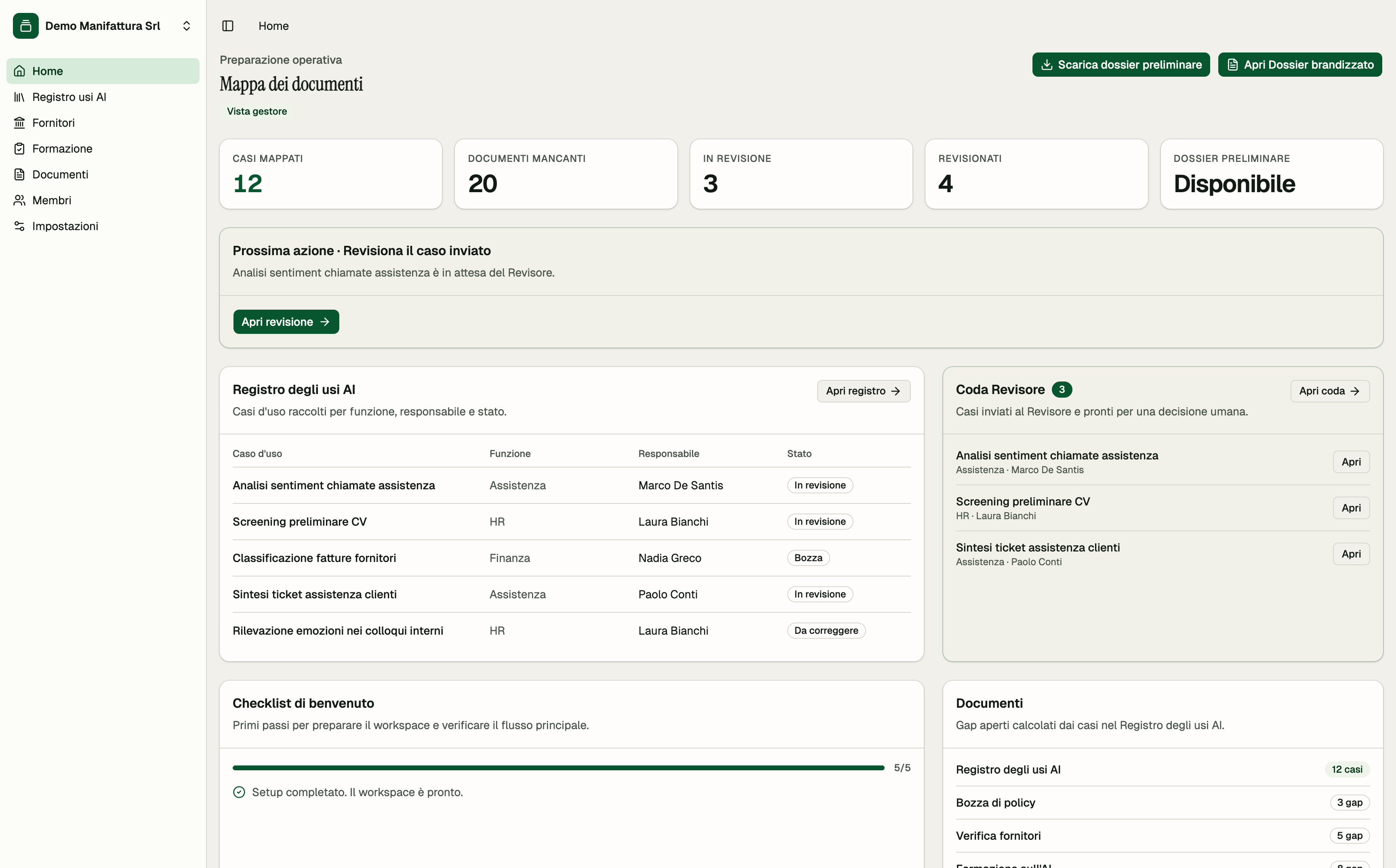Viewport: 1396px width, 868px height.
Task: Click the 12 casi badge
Action: (1347, 770)
